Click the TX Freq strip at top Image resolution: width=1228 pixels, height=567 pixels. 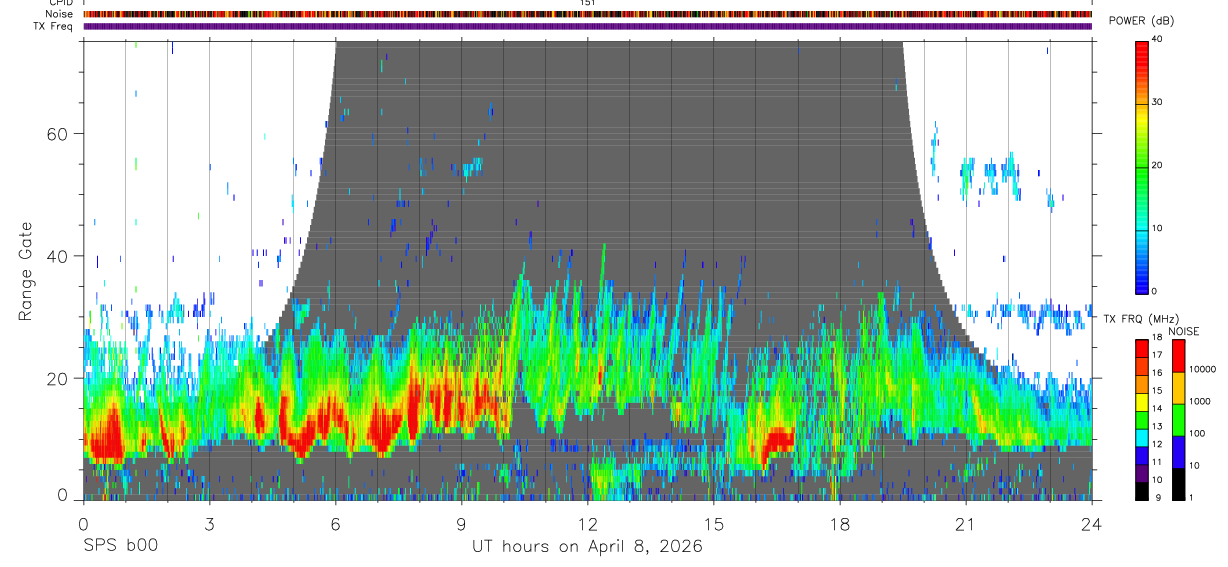pyautogui.click(x=587, y=26)
